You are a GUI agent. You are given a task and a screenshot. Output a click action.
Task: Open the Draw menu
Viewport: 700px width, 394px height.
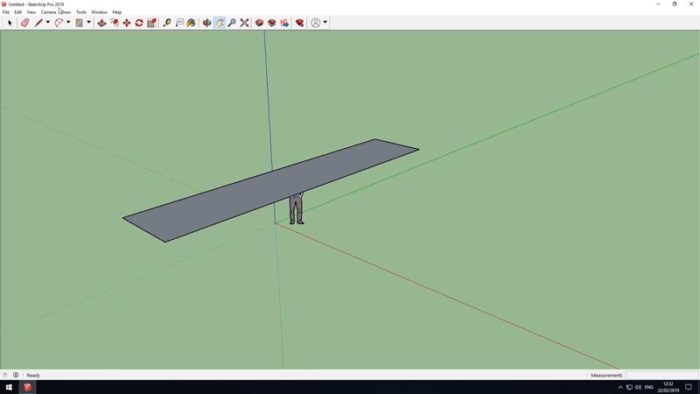[66, 12]
